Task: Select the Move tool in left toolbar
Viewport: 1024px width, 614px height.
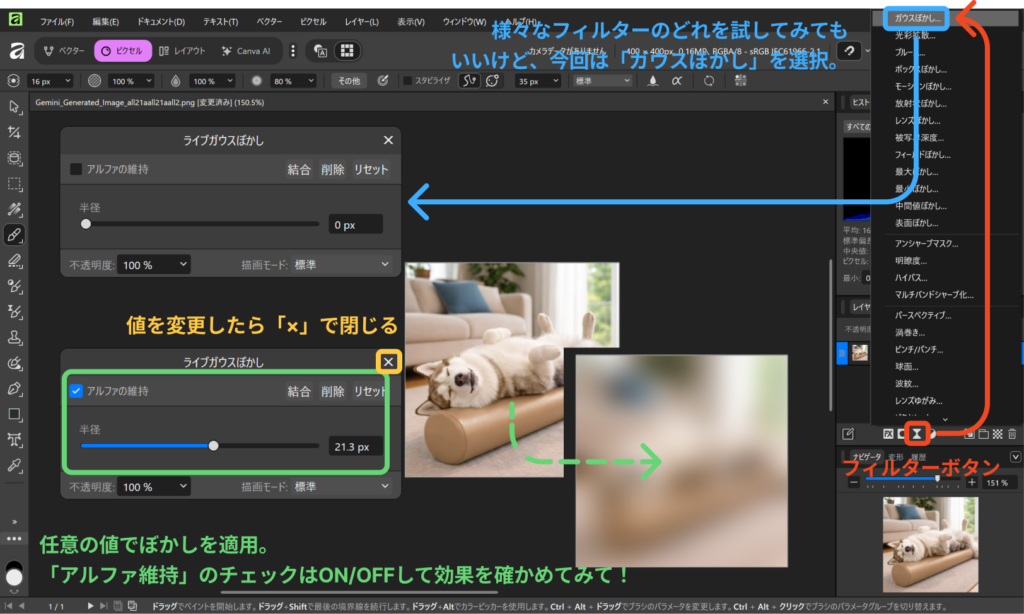Action: pyautogui.click(x=14, y=106)
